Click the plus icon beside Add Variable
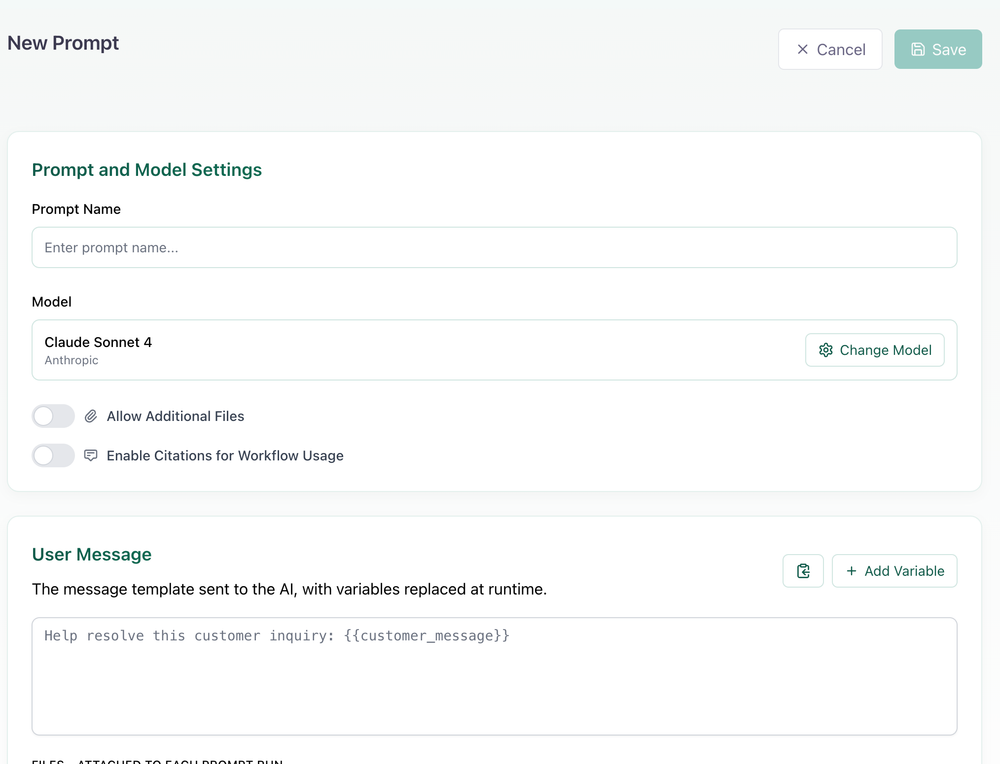 (852, 571)
